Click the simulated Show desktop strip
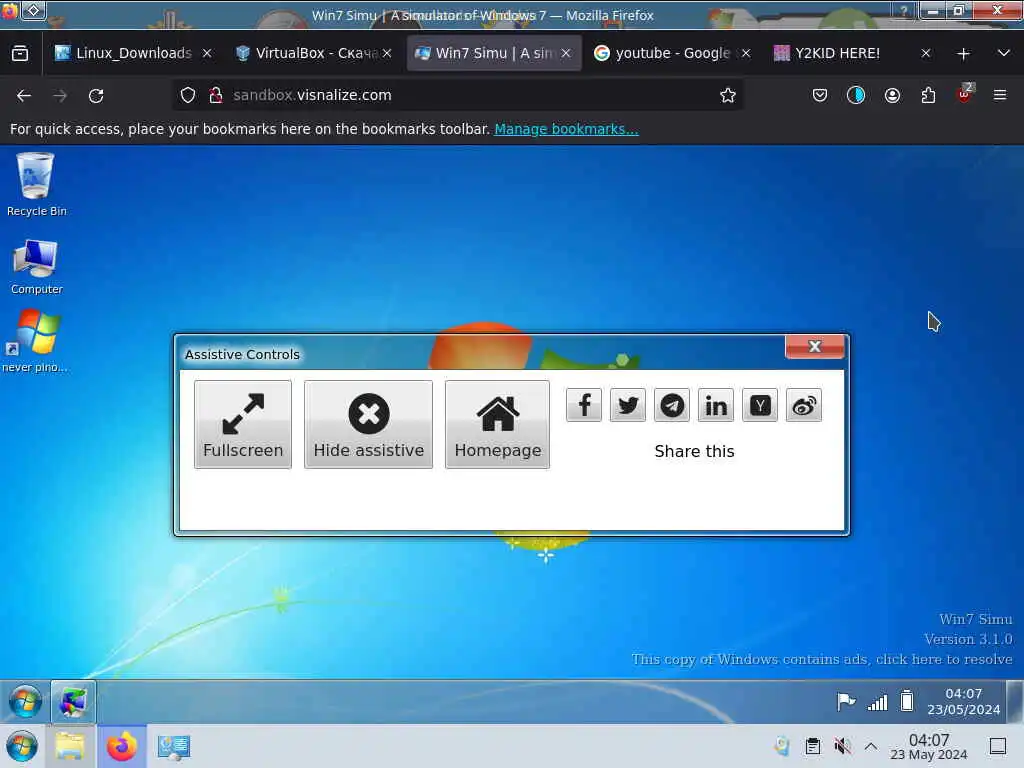The width and height of the screenshot is (1024, 768). click(1015, 701)
